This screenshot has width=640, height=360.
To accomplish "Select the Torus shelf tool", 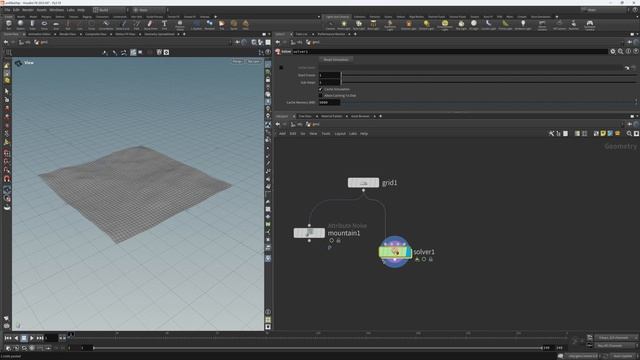I will pyautogui.click(x=44, y=25).
